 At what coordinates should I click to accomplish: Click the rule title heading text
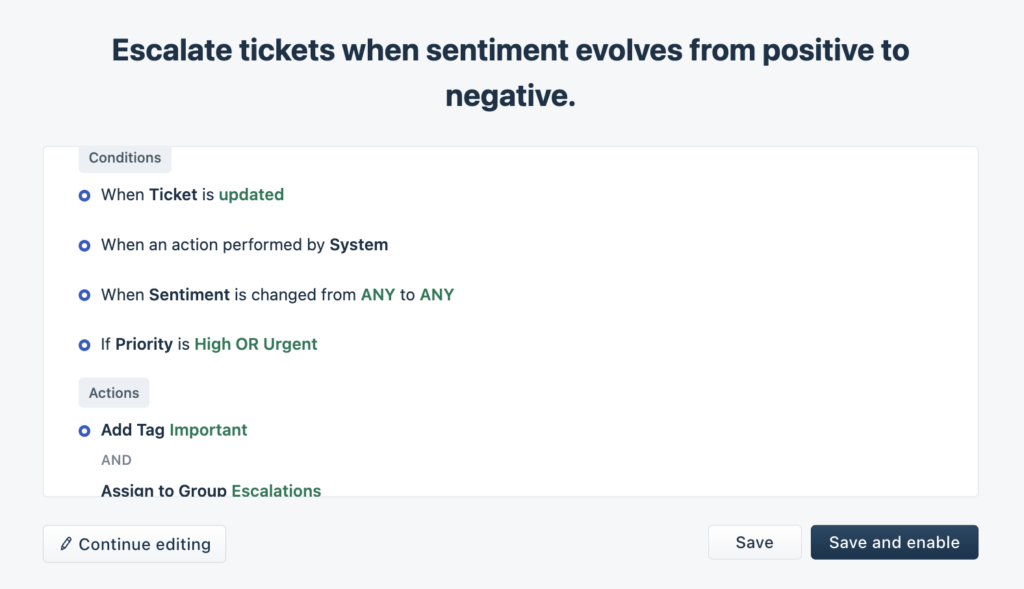(511, 72)
